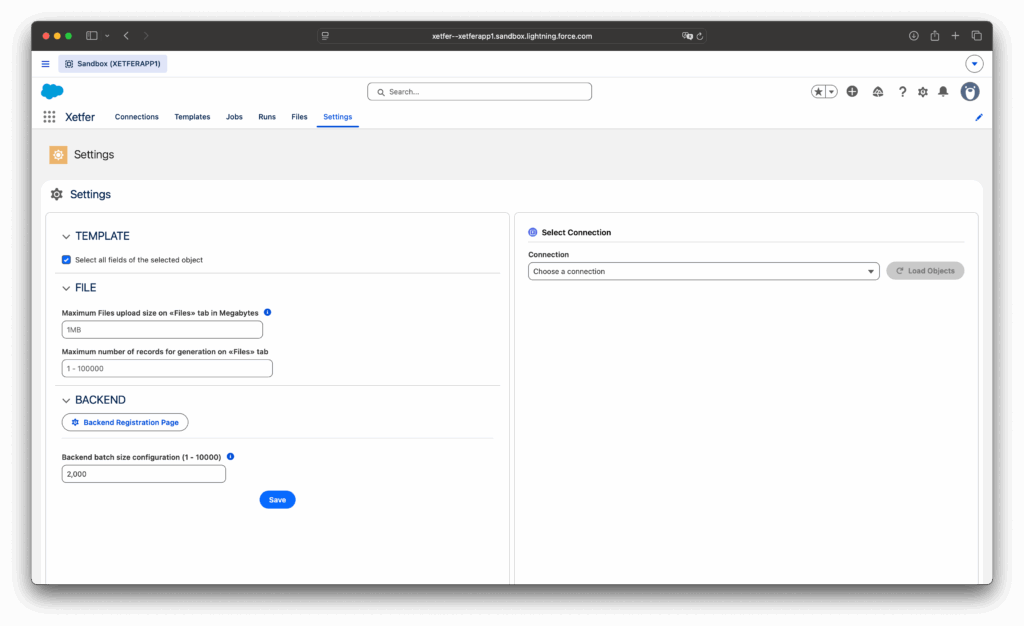Open the Backend Registration Page button
Image resolution: width=1024 pixels, height=626 pixels.
point(125,422)
